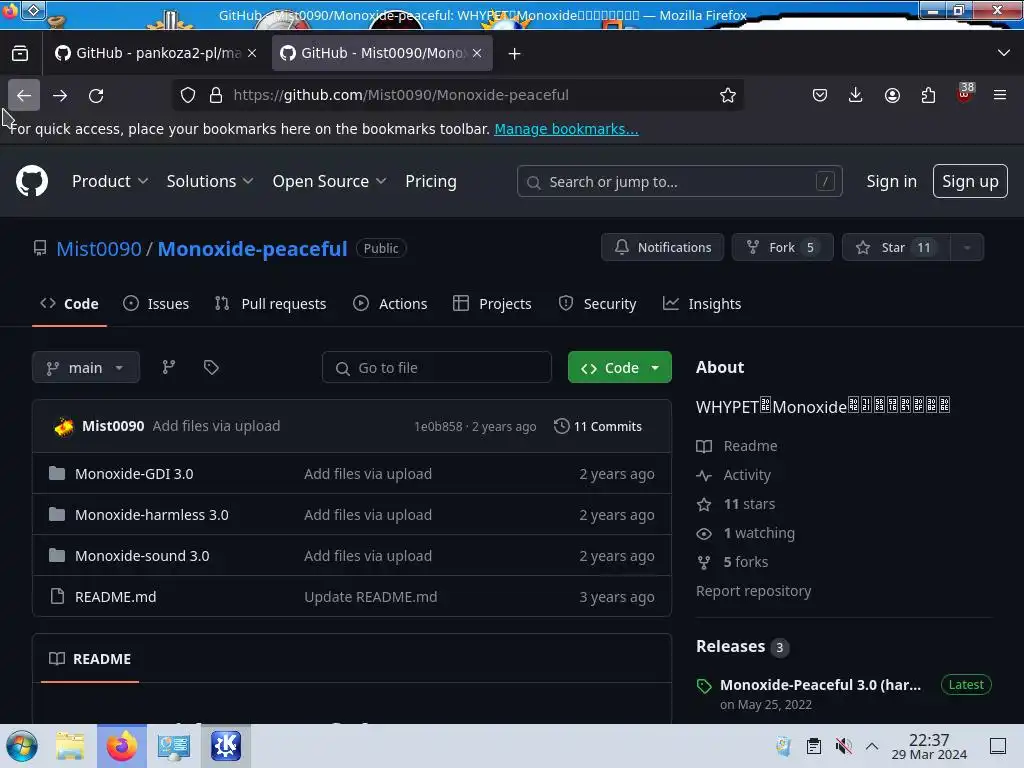This screenshot has width=1024, height=768.
Task: Open the clipboard tray icon
Action: tap(814, 746)
